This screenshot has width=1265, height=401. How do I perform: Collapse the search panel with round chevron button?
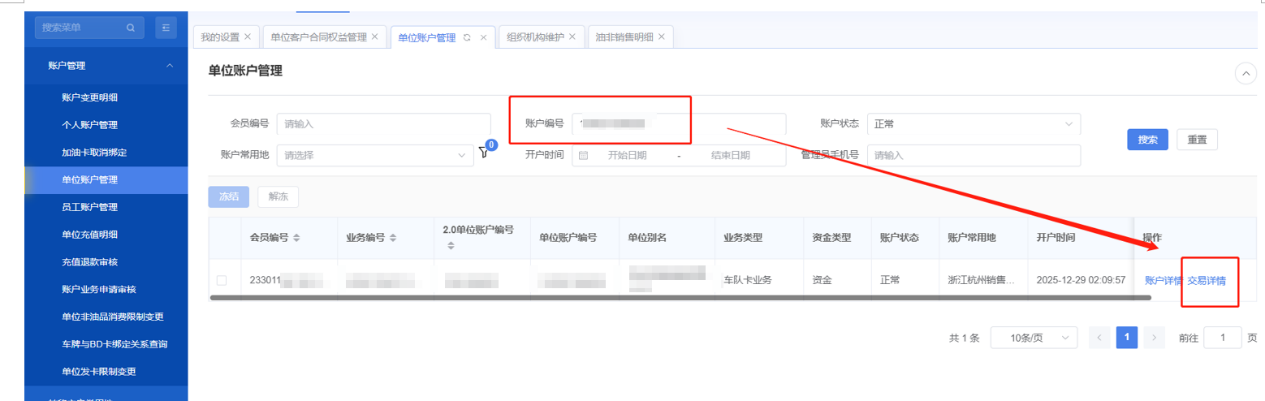(1246, 73)
